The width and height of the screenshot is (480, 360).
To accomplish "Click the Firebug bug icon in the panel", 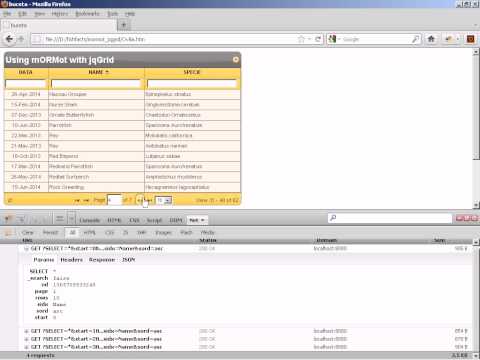I will click(x=8, y=219).
